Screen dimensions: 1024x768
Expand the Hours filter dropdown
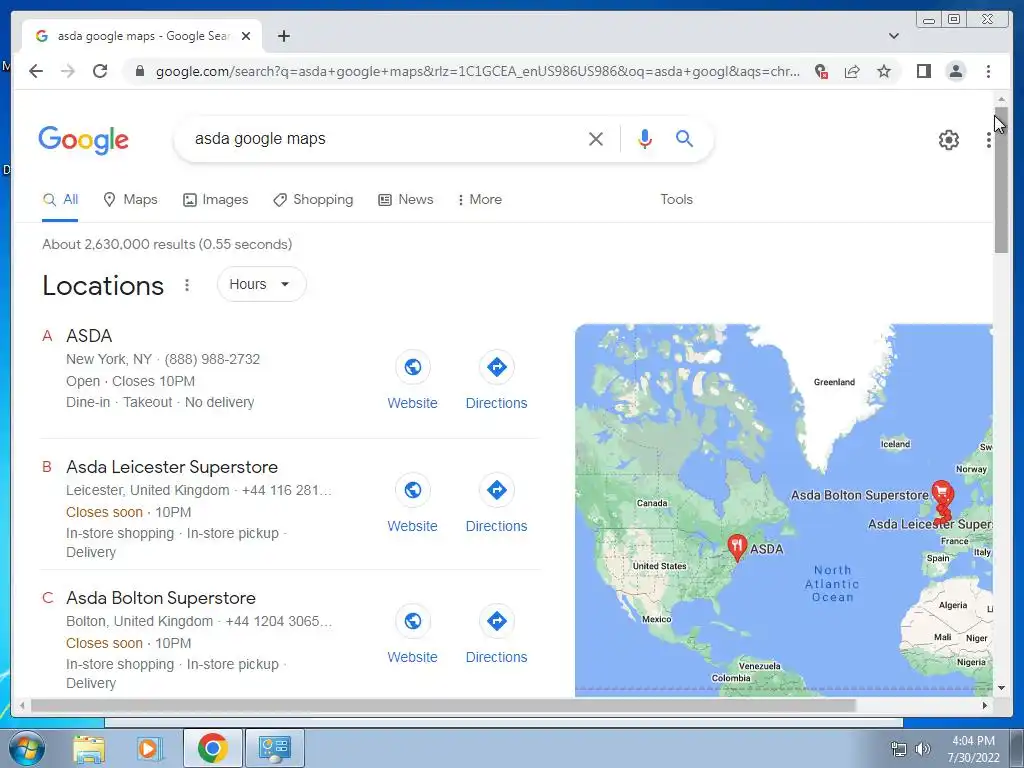tap(261, 284)
